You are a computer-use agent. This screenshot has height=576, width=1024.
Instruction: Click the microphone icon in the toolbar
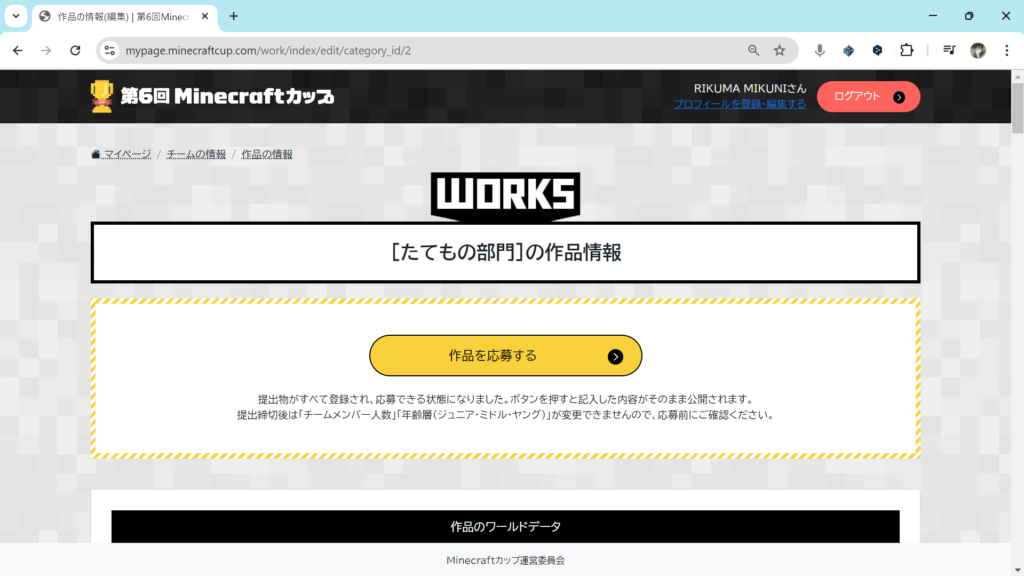[x=820, y=50]
